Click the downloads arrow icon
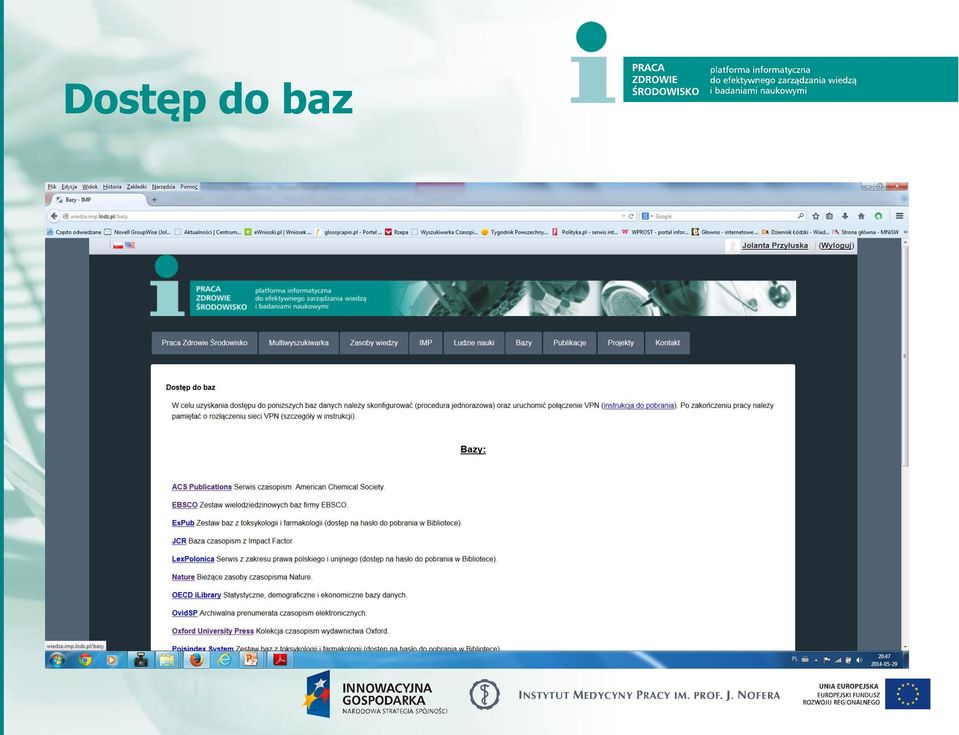Screen dimensions: 959x735 click(845, 216)
